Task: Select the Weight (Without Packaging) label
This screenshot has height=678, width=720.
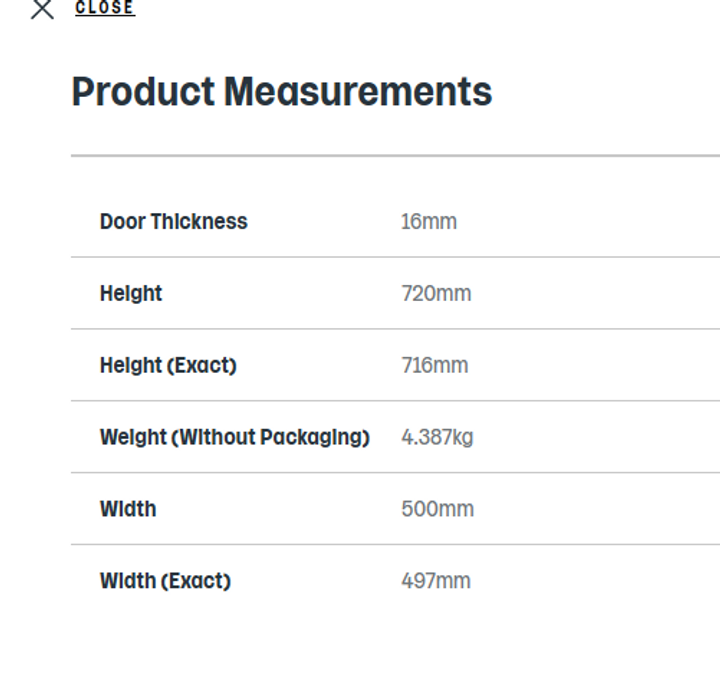Action: point(234,438)
